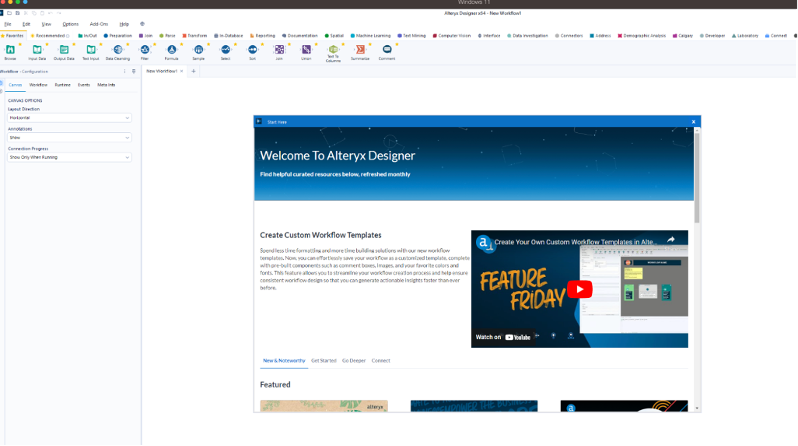Select the Formula tool
Screen dimensions: 798x446
pos(172,49)
